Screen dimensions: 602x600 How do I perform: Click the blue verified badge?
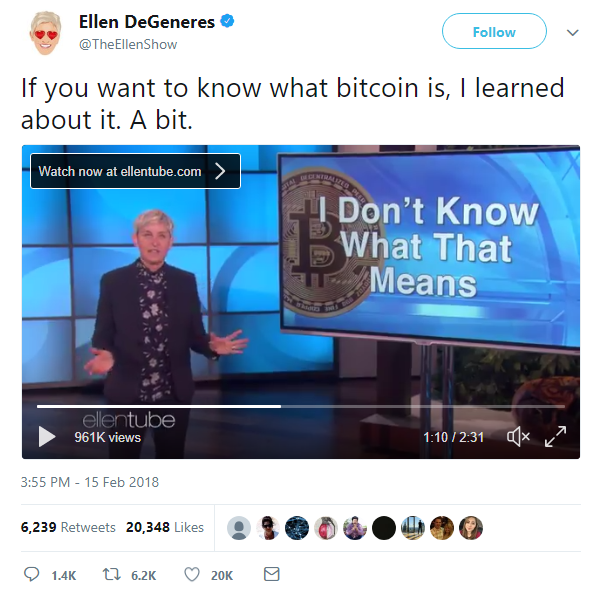(227, 21)
